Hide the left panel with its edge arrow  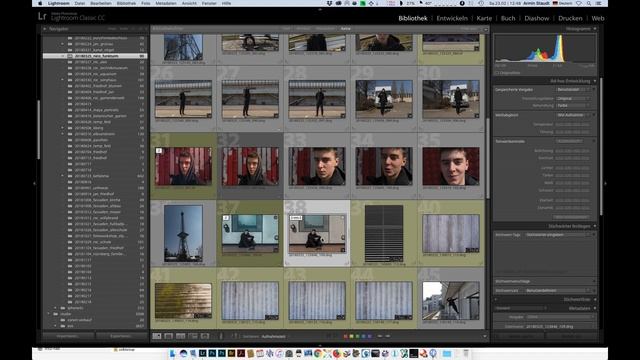[x=34, y=184]
